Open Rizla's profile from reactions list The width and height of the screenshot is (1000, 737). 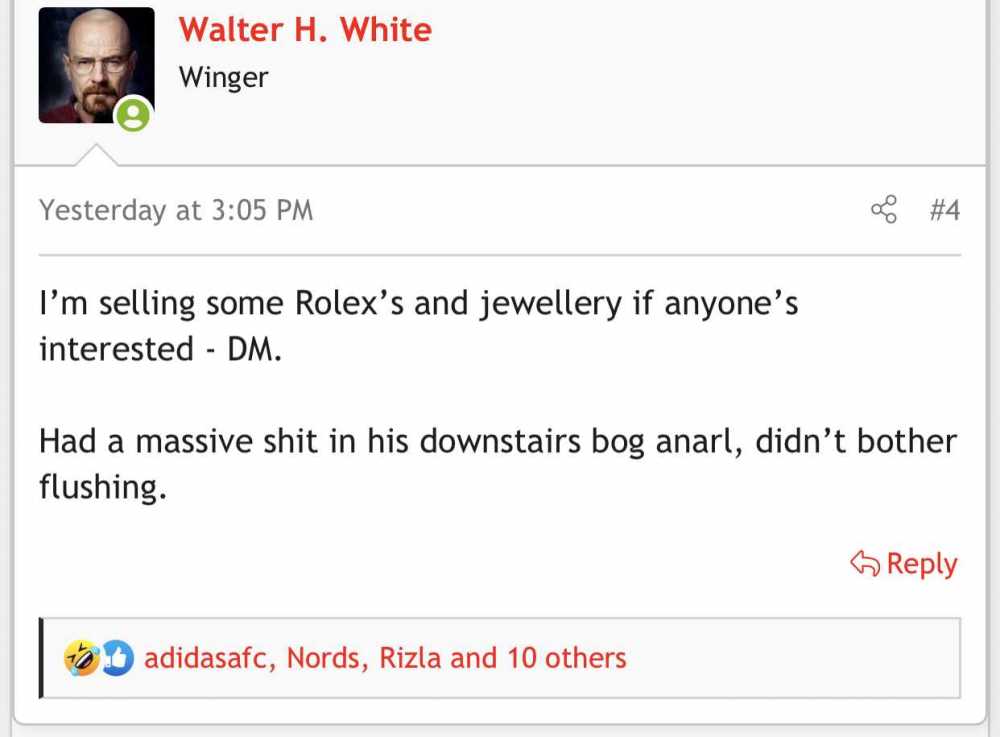[410, 658]
